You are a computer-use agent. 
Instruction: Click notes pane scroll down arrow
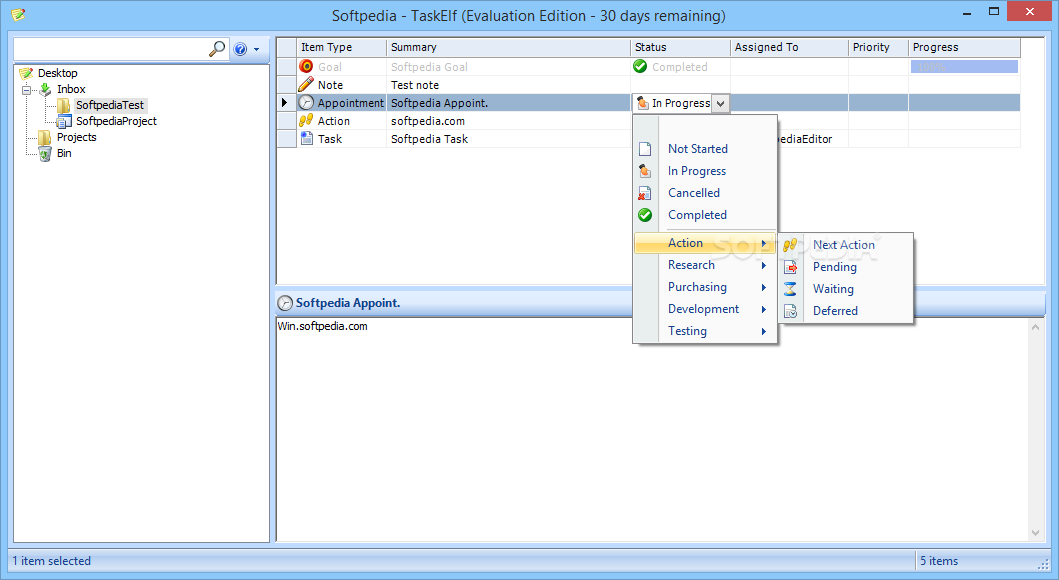click(x=1035, y=533)
